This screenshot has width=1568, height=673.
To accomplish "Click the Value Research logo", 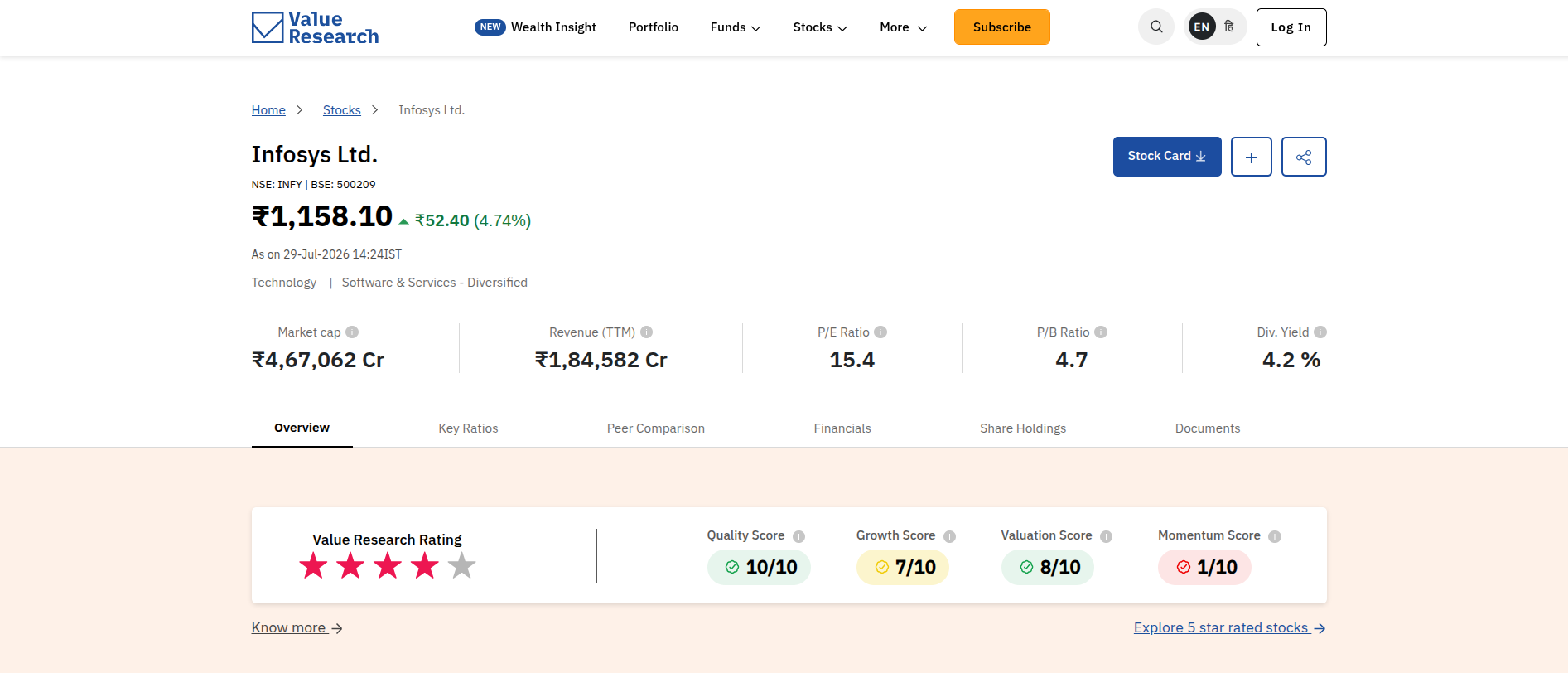I will (x=315, y=27).
